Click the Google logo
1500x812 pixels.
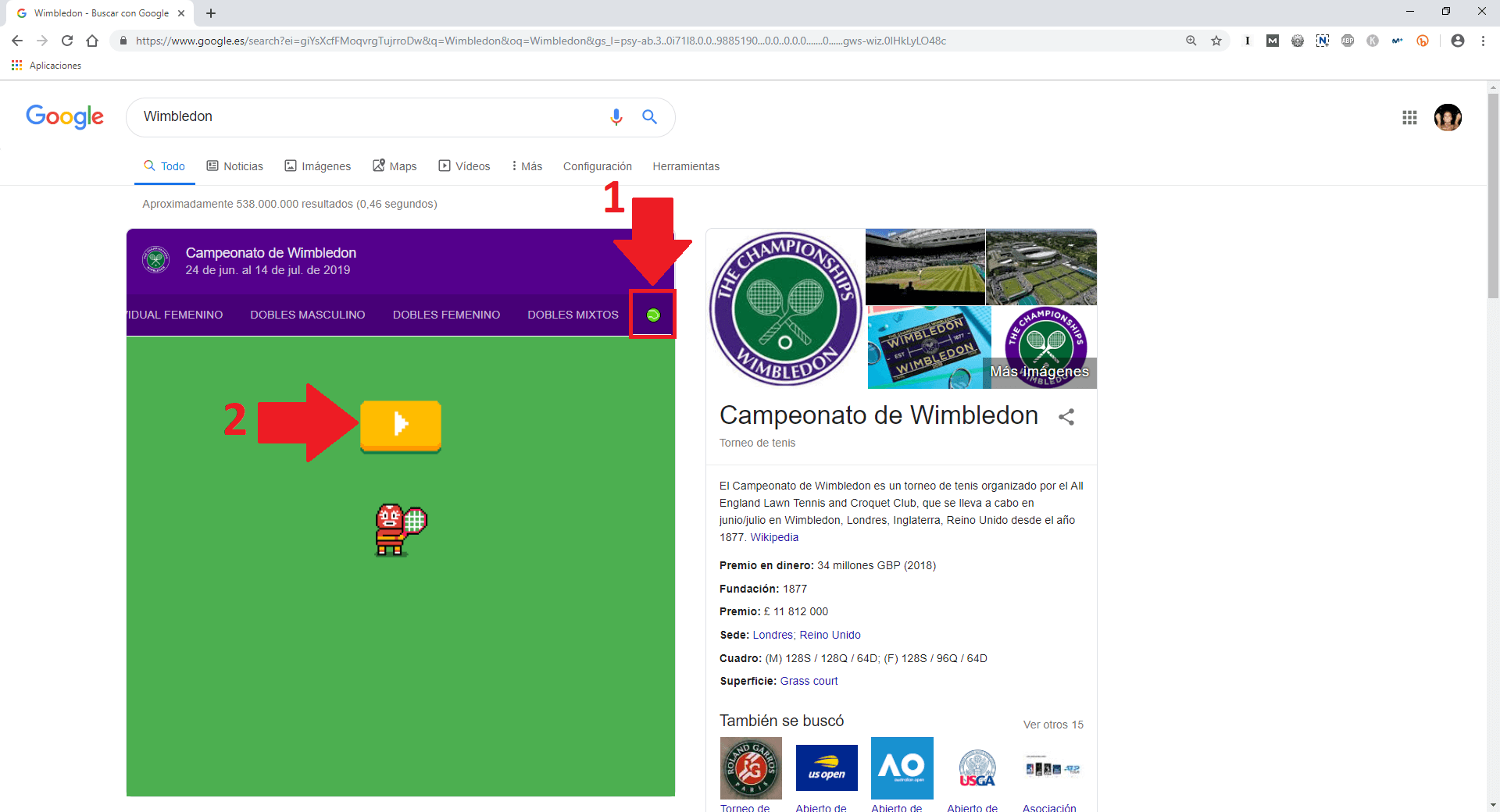[65, 117]
